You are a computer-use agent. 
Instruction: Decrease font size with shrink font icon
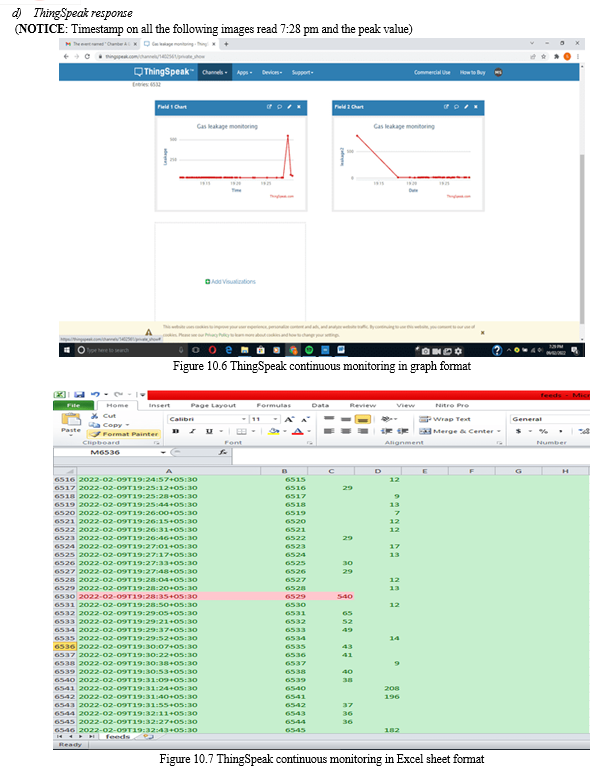coord(305,419)
